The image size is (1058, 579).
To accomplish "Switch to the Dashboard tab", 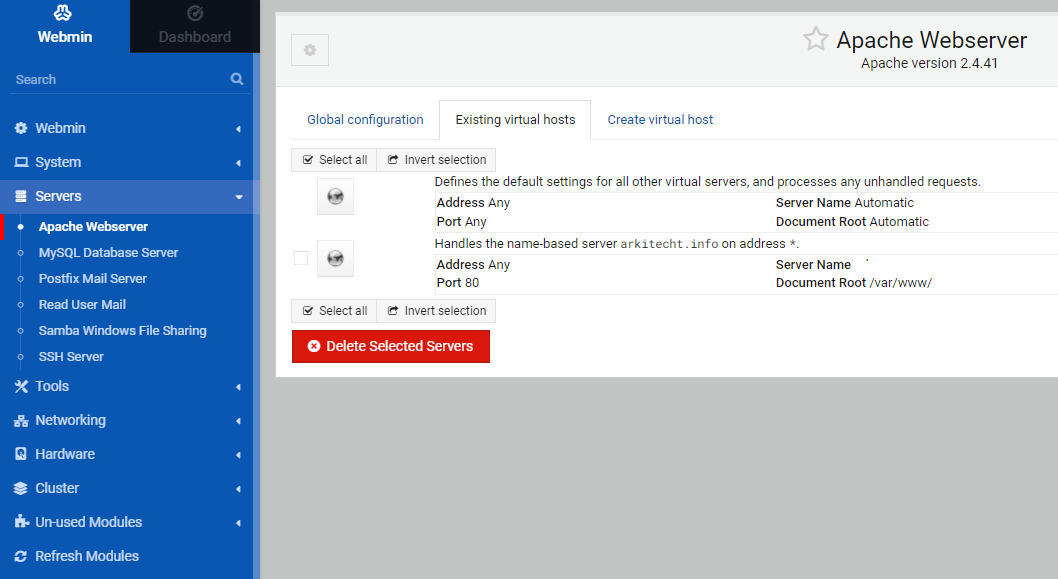I will [x=194, y=26].
